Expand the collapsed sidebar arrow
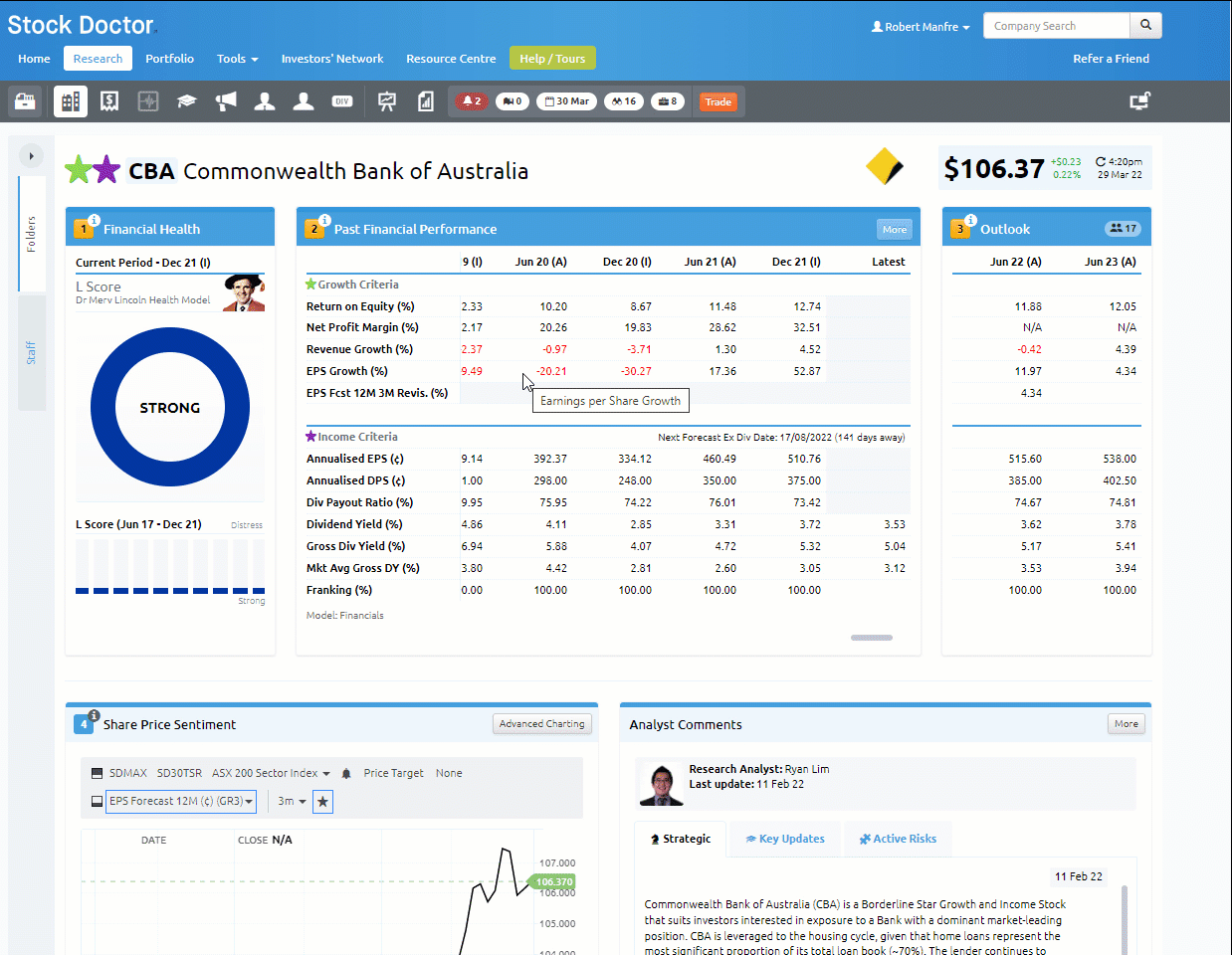The height and width of the screenshot is (955, 1232). pyautogui.click(x=31, y=156)
